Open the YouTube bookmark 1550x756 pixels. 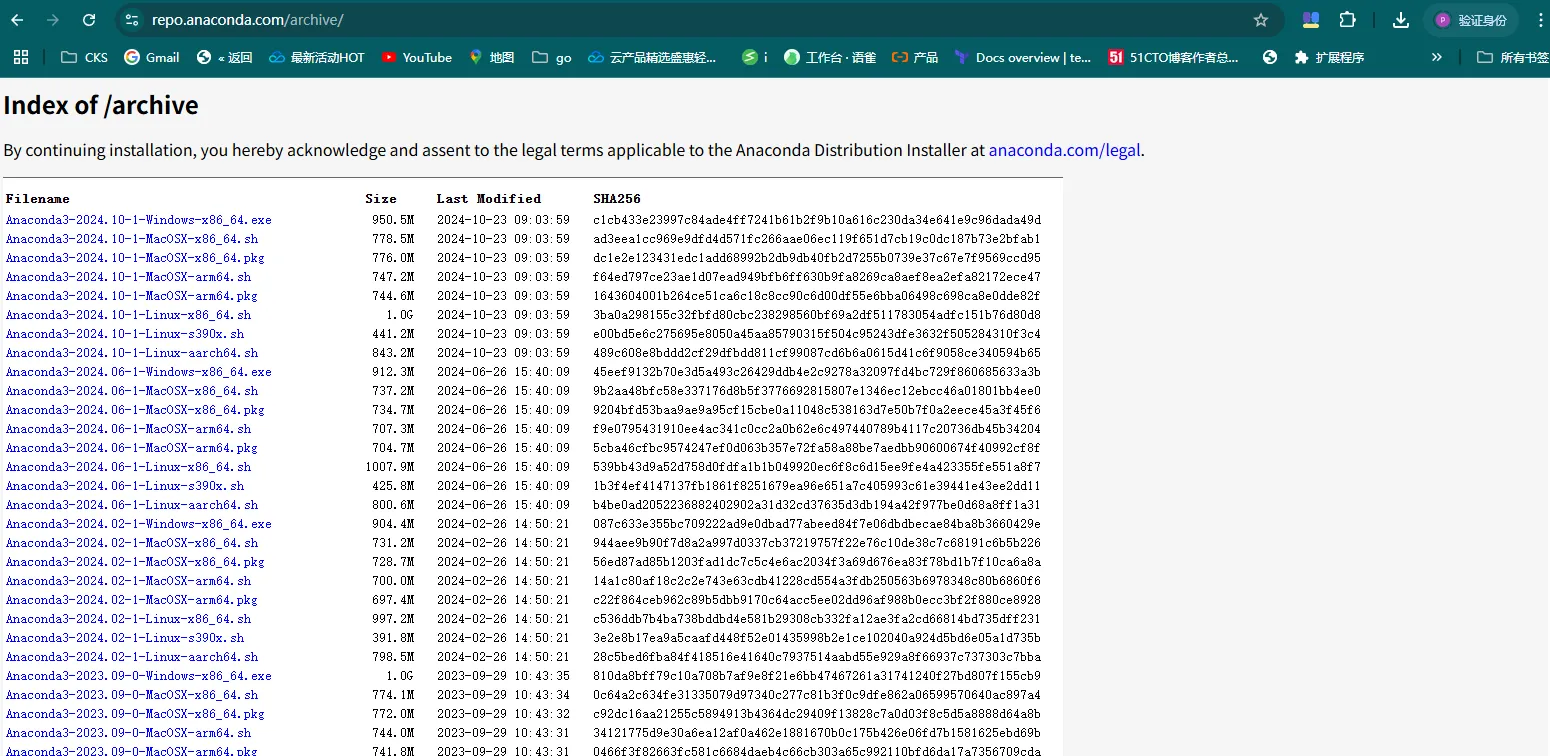point(417,57)
